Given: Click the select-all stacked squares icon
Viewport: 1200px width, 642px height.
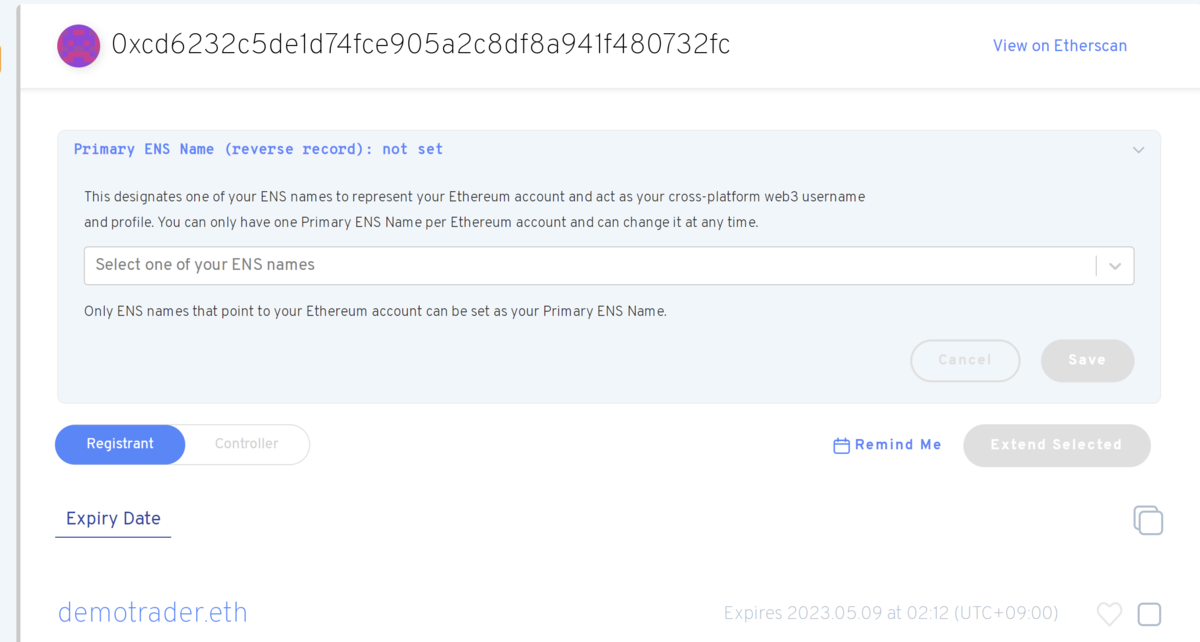Looking at the screenshot, I should tap(1148, 520).
